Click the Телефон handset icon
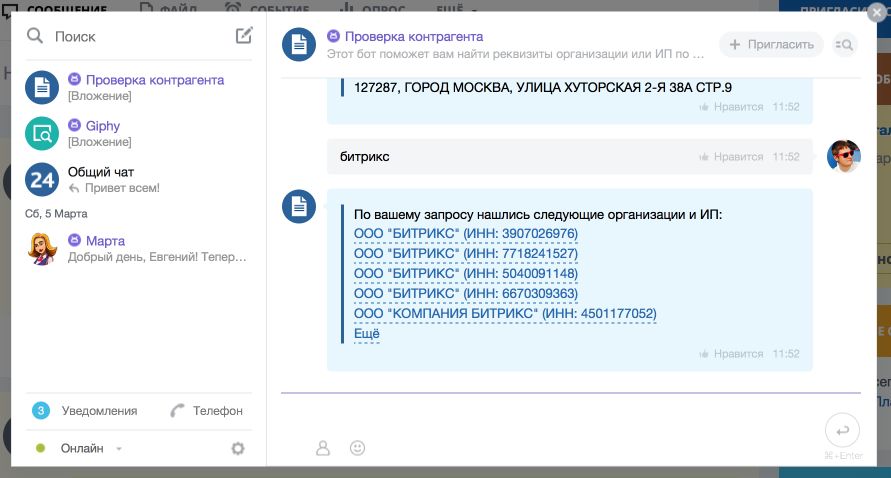 178,411
